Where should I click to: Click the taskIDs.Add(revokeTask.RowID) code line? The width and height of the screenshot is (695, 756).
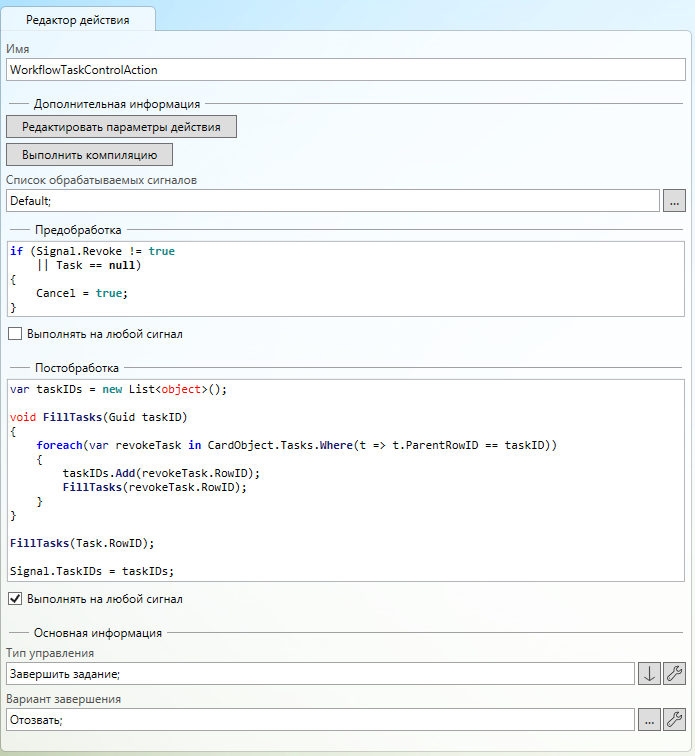(160, 473)
